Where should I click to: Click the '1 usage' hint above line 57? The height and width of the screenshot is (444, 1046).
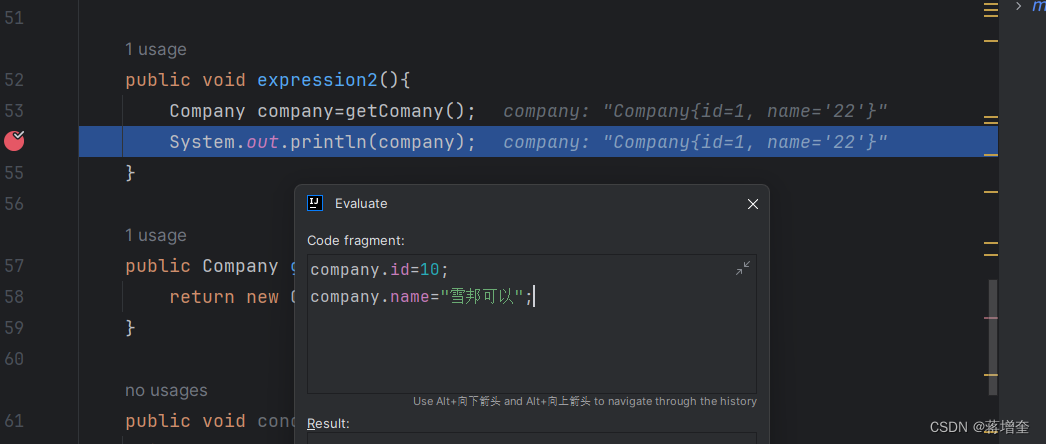pyautogui.click(x=155, y=235)
